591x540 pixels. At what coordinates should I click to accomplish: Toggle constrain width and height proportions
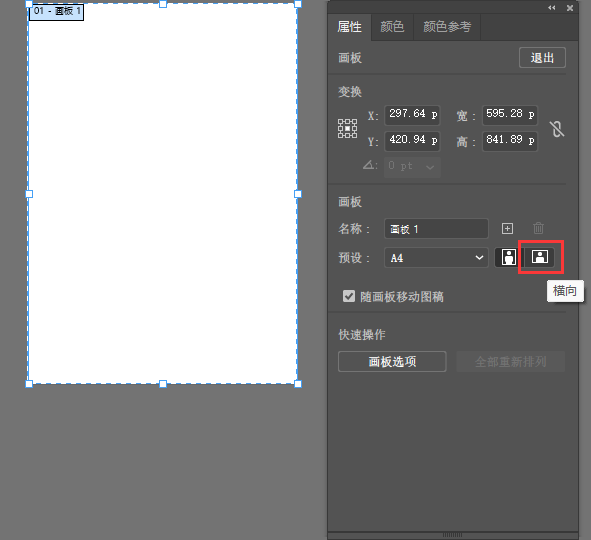pos(557,129)
